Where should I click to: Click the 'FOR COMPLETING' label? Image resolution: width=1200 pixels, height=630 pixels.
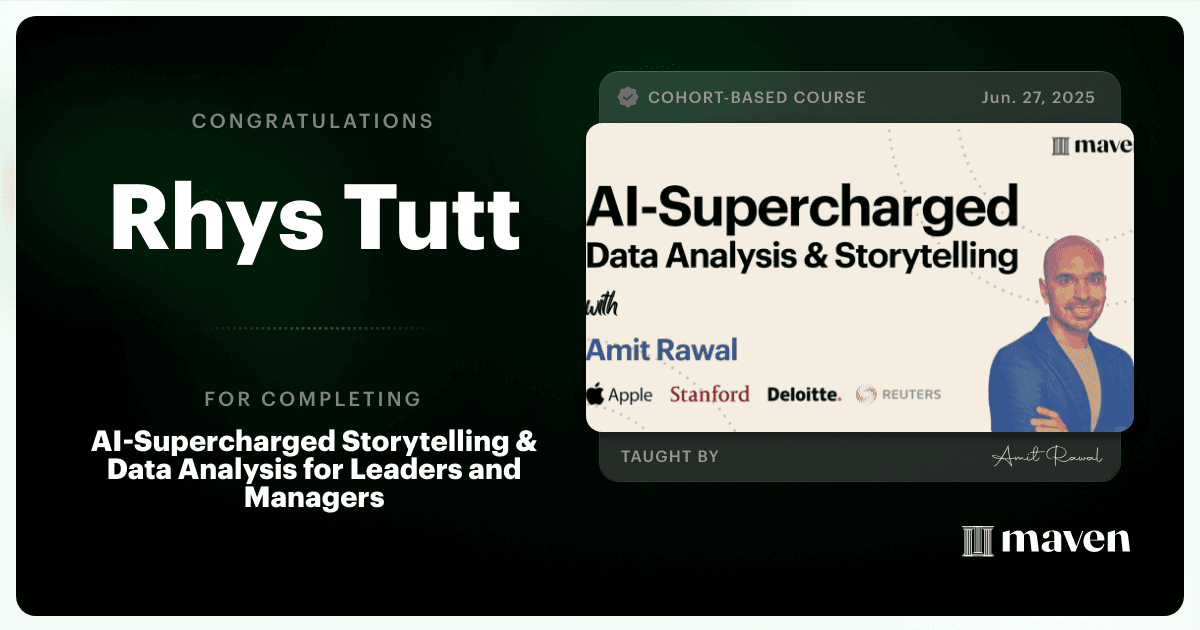click(313, 399)
